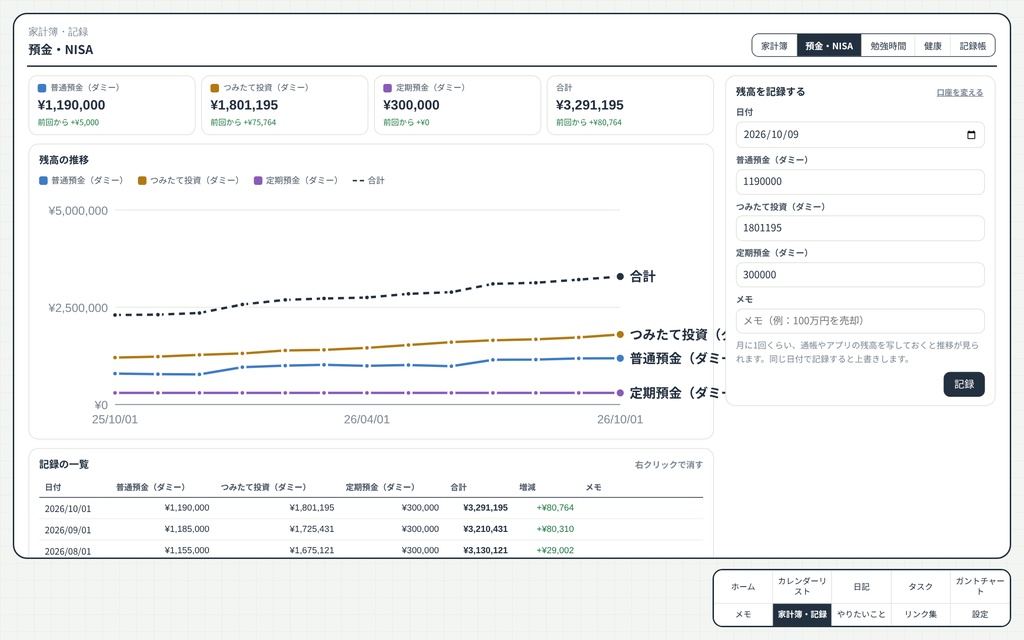Switch to the 家計簿 tab at top

coord(775,46)
